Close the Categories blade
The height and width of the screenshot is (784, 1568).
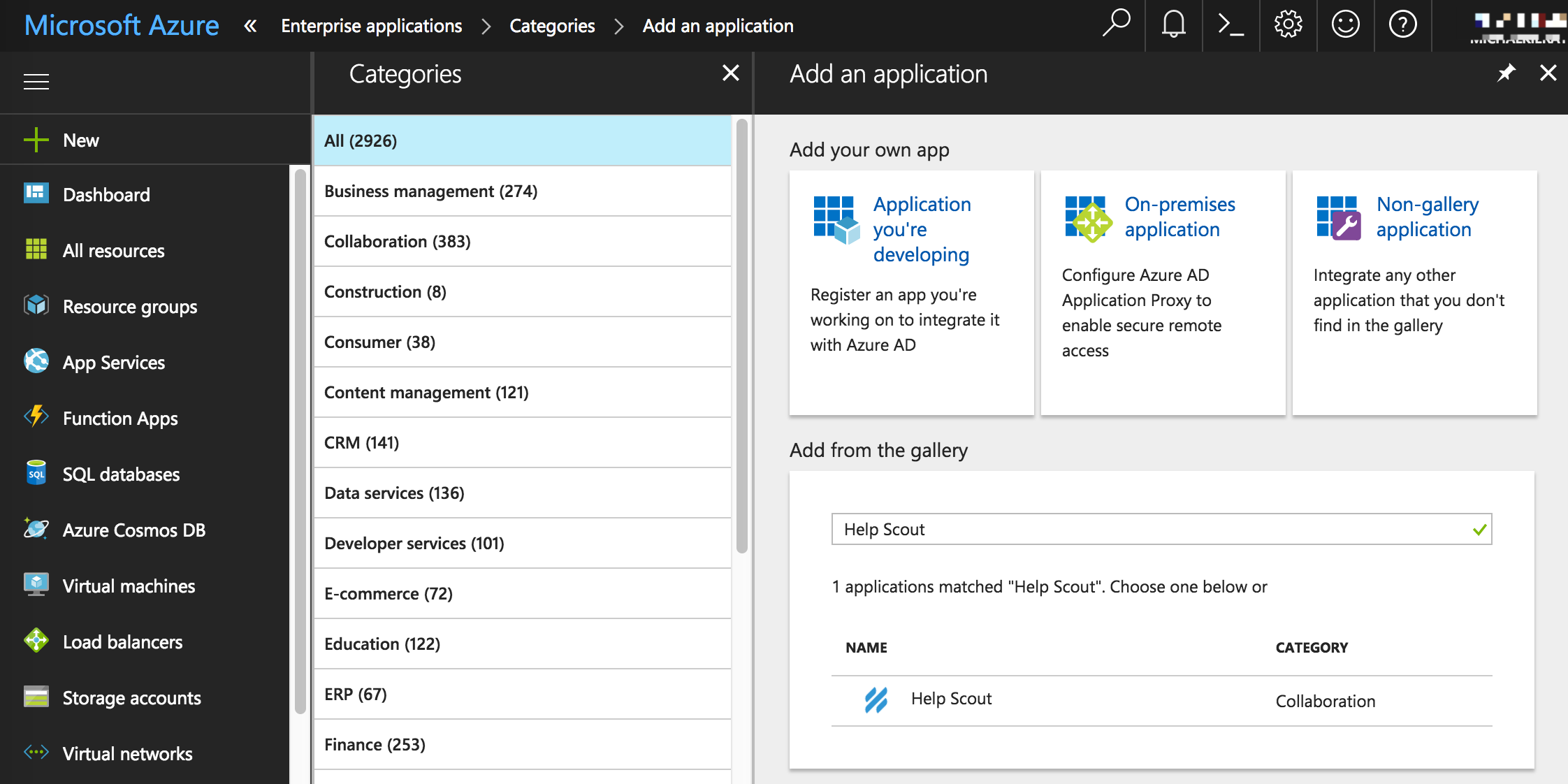(x=730, y=73)
